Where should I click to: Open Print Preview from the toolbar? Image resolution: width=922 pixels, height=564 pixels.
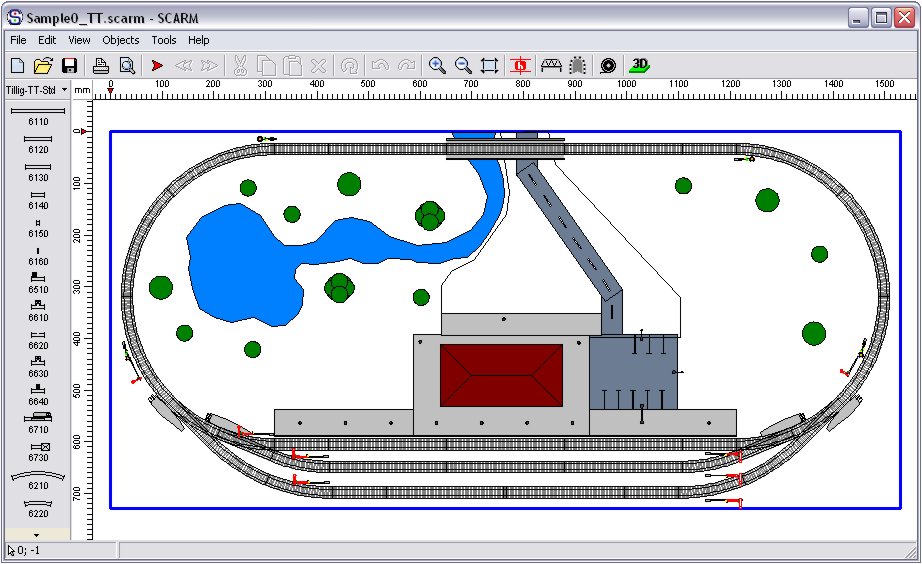click(126, 66)
